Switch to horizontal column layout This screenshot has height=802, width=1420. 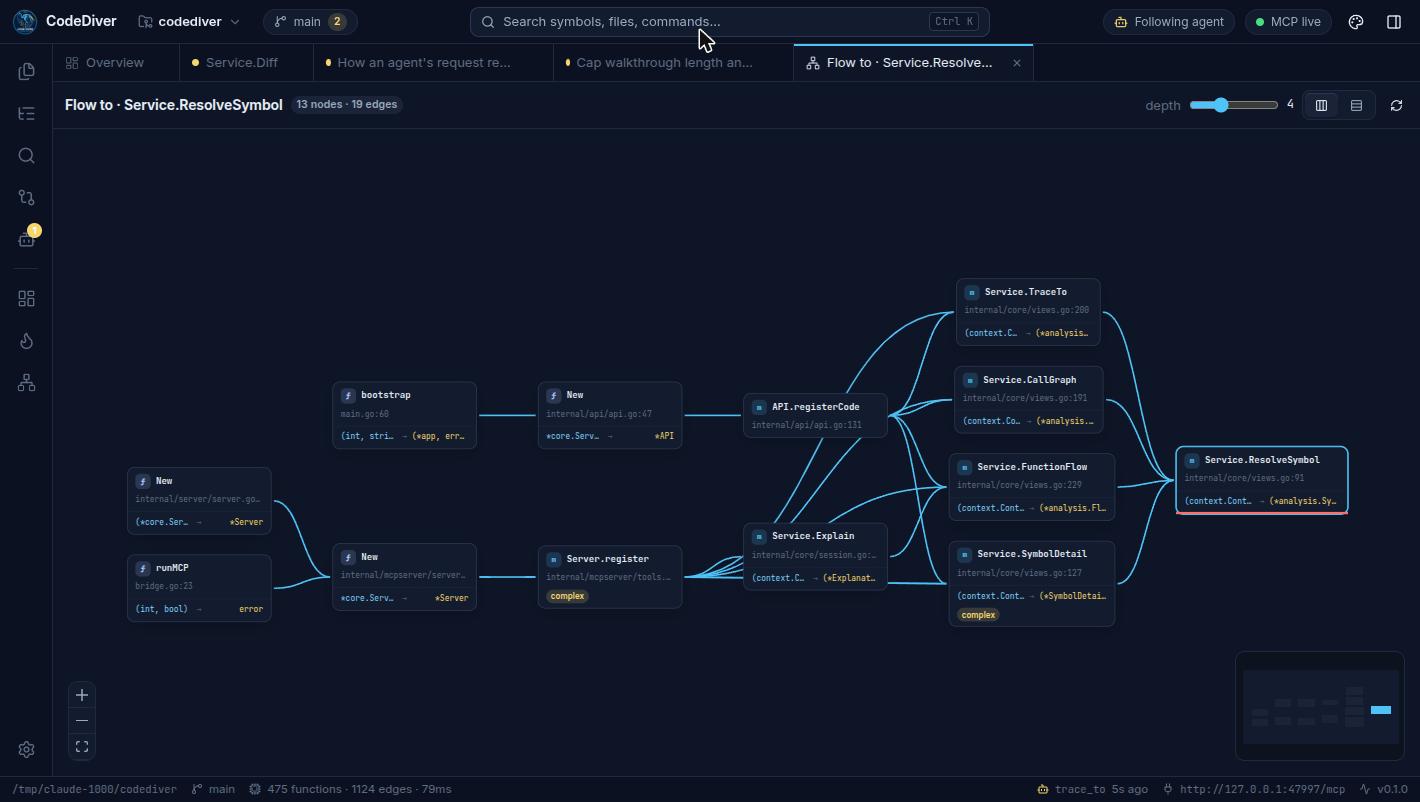1321,105
